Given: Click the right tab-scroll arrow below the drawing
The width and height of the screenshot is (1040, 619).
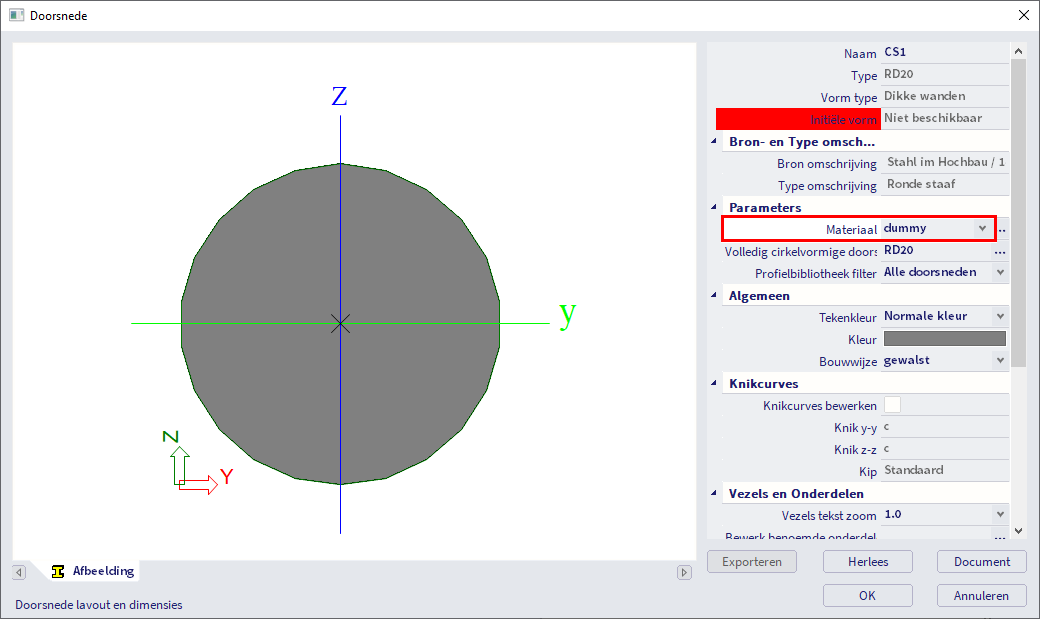Looking at the screenshot, I should (x=684, y=571).
